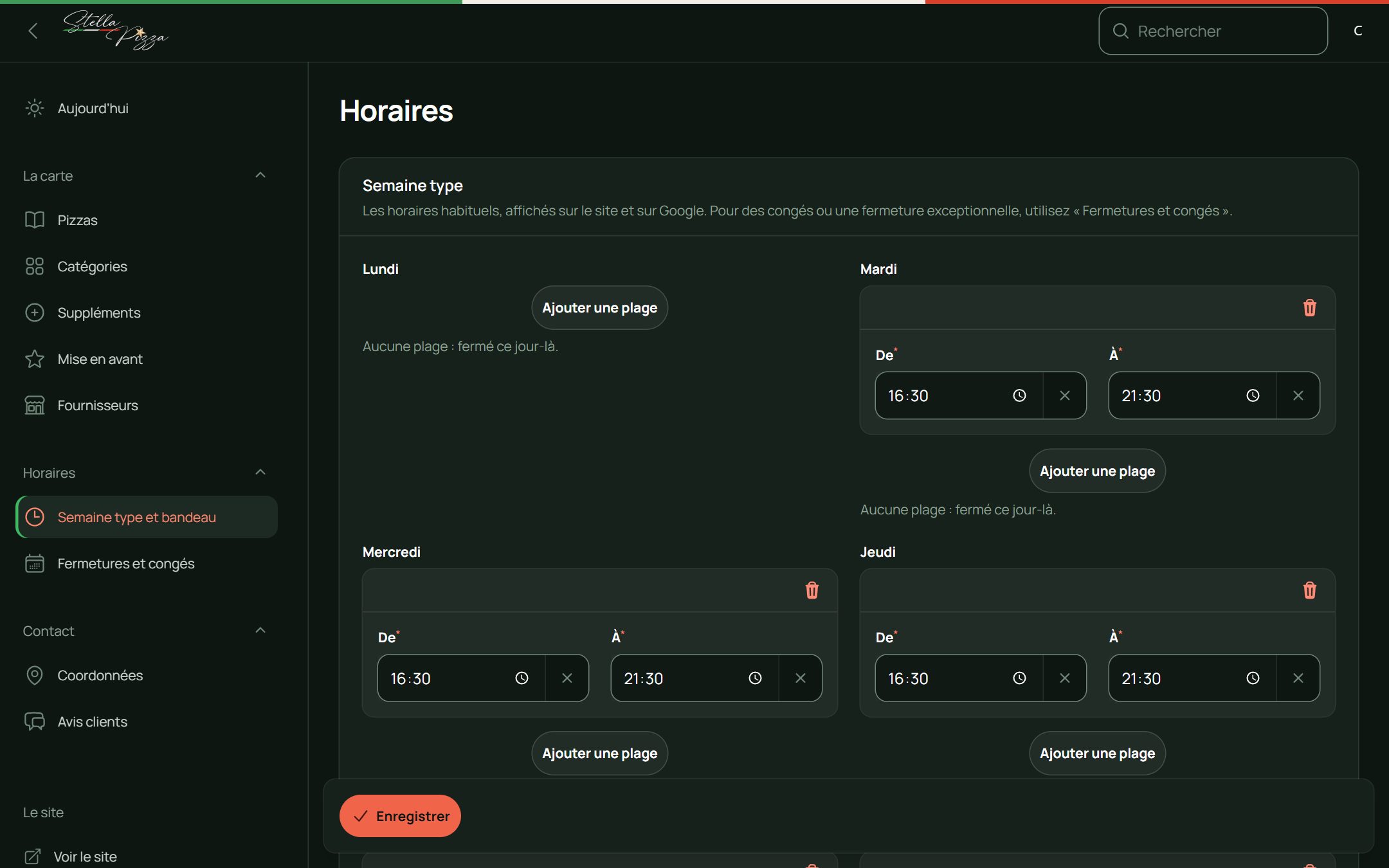This screenshot has width=1389, height=868.
Task: Collapse the Horaires sidebar section
Action: 260,473
